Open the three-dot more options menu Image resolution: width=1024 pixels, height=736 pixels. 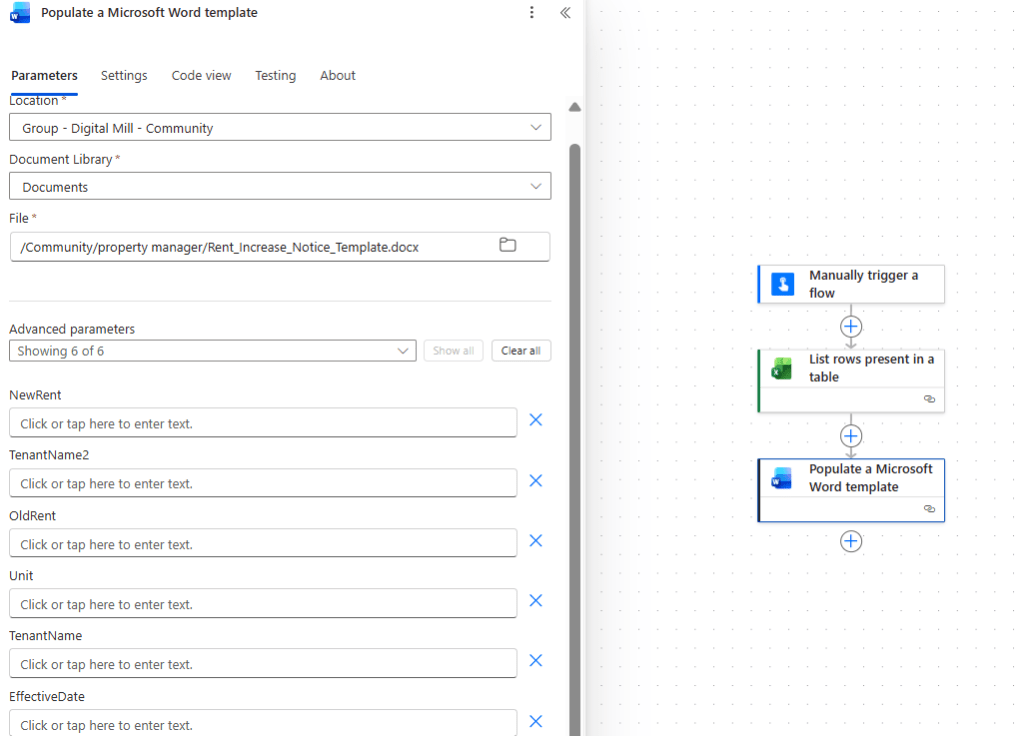532,12
